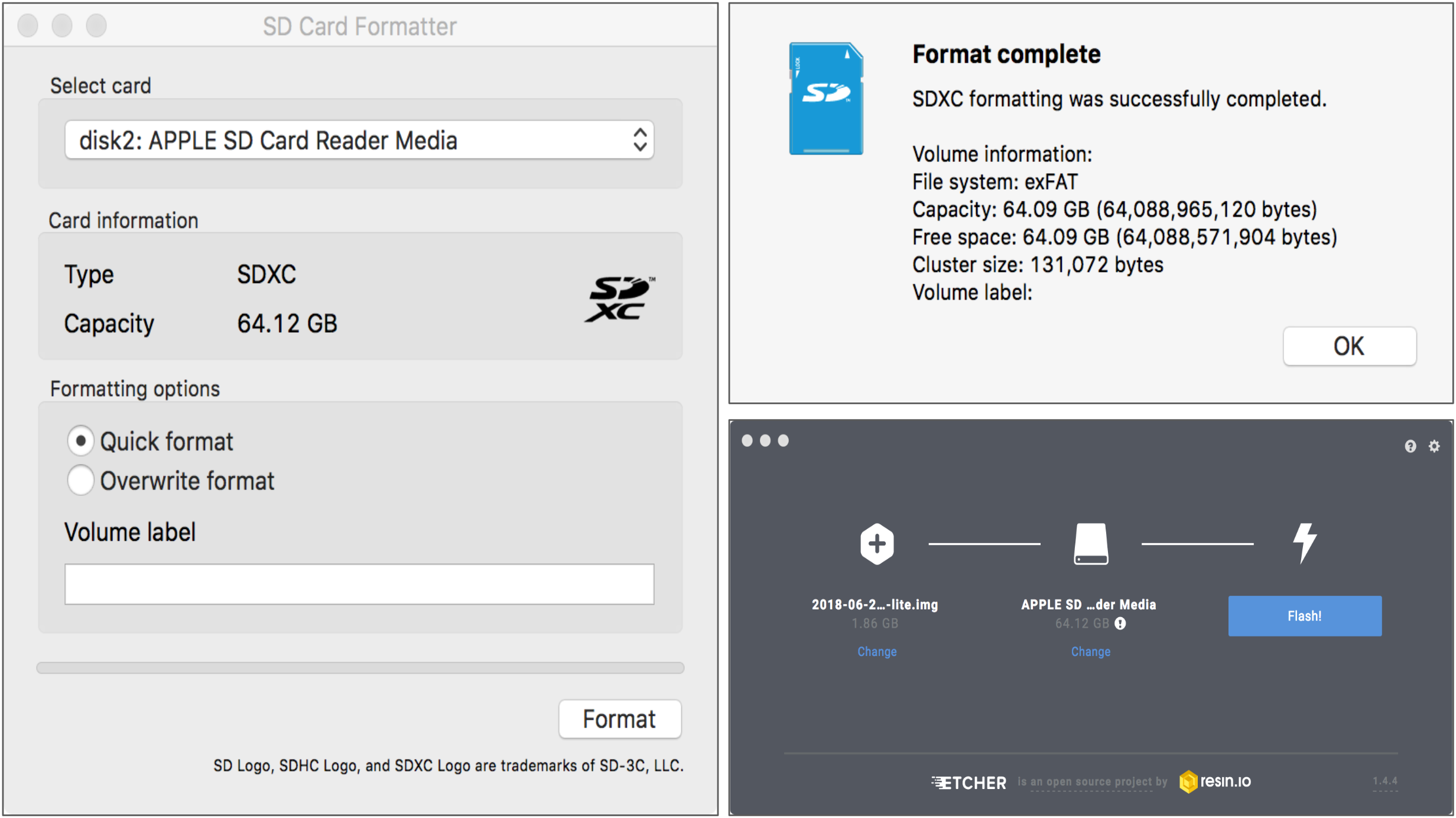Click the Capacity: 64.09 GB line in dialog
The height and width of the screenshot is (818, 1456).
tap(1114, 209)
